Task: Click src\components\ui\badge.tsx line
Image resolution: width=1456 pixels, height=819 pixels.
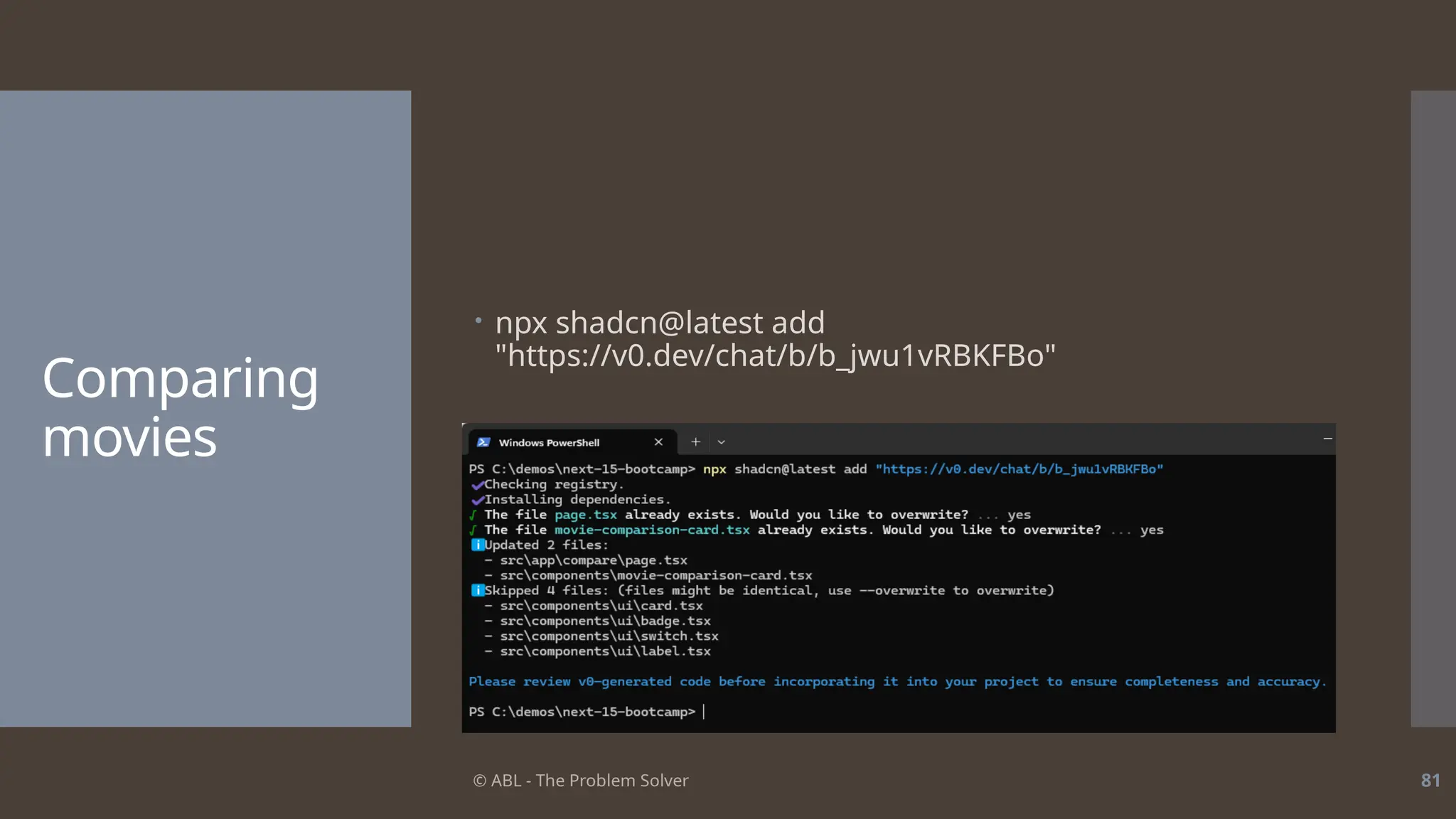Action: [605, 621]
